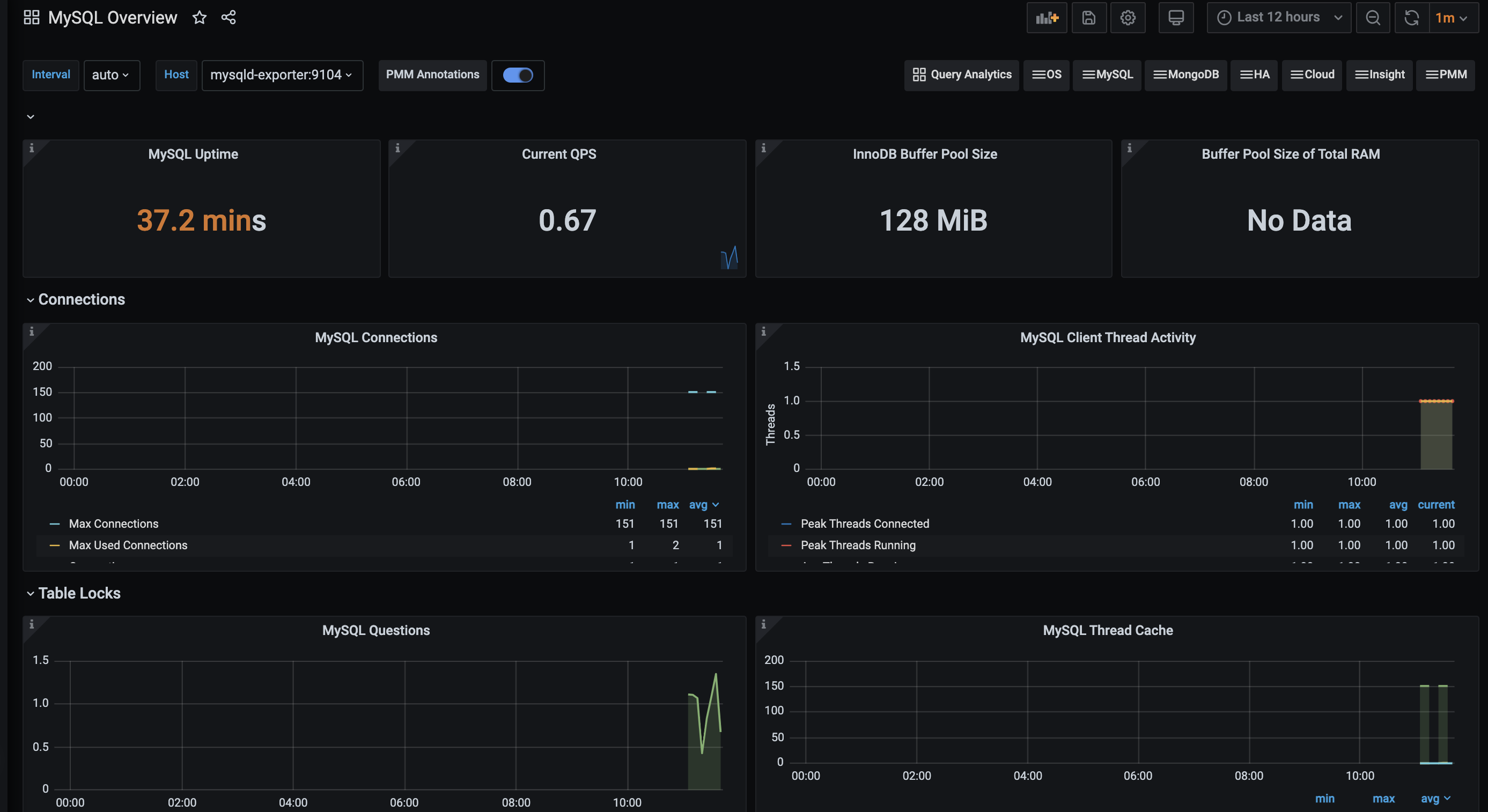The width and height of the screenshot is (1488, 812).
Task: Toggle the Peak Threads Running series
Action: tap(858, 545)
